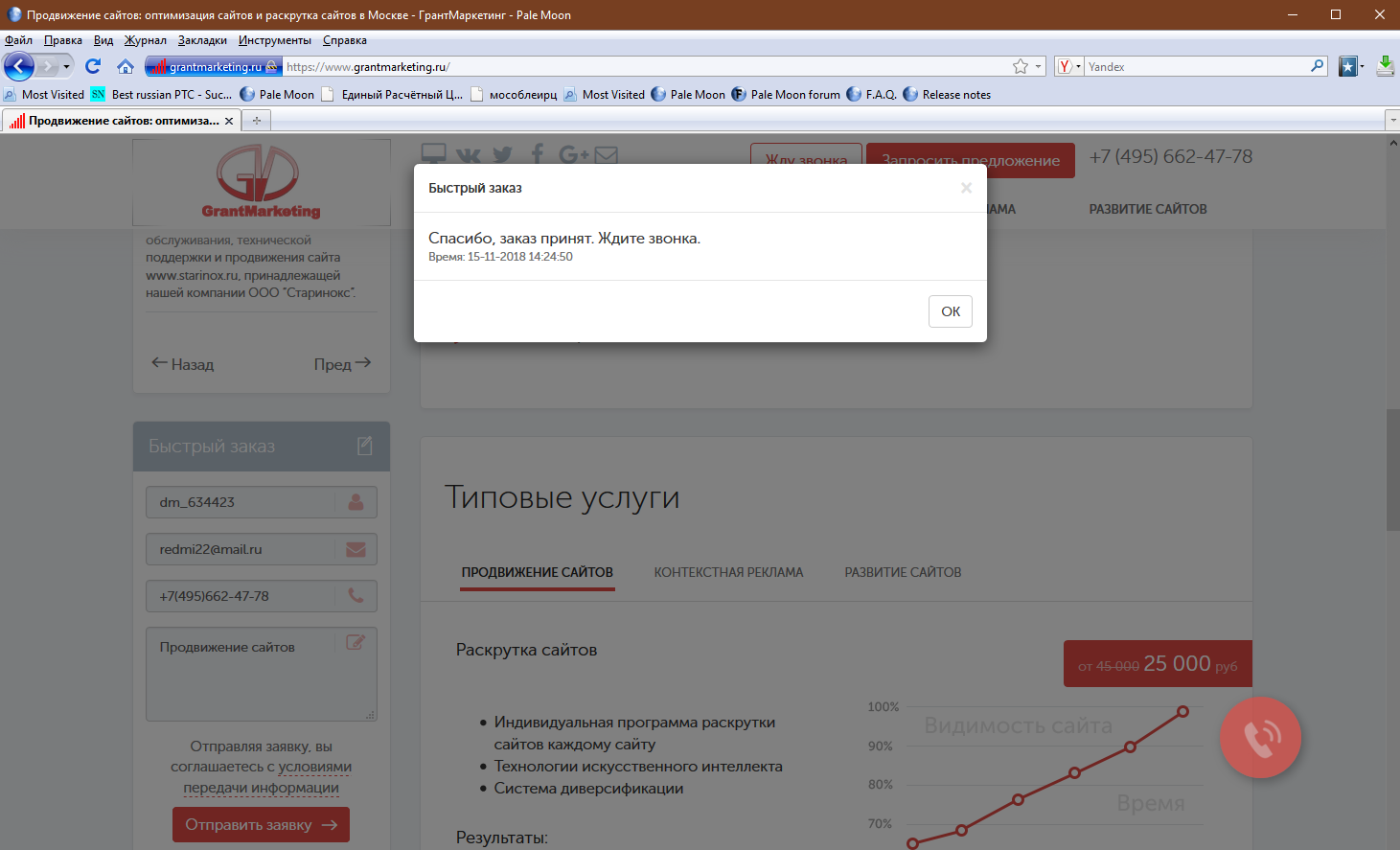
Task: Reload the page with the refresh icon
Action: point(93,66)
